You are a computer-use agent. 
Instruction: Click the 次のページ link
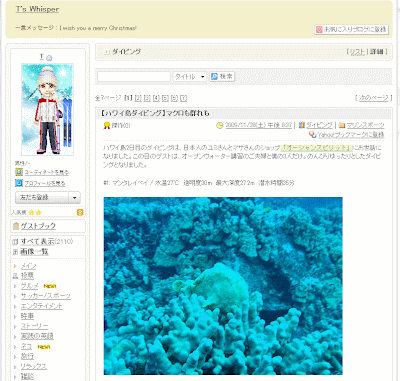pyautogui.click(x=373, y=98)
